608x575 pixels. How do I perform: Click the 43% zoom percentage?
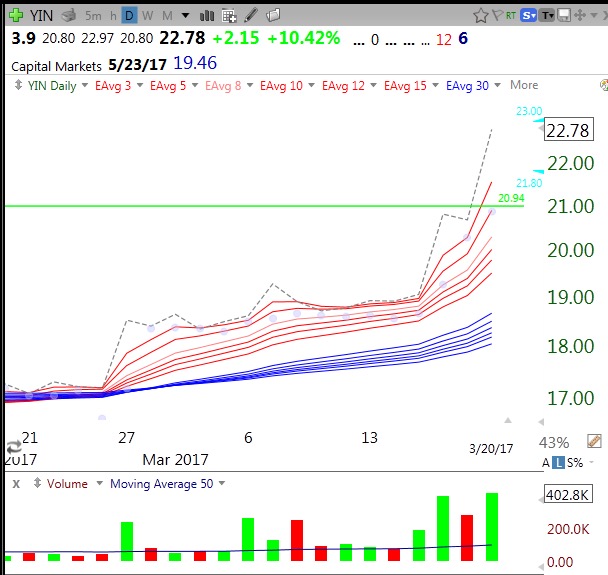[554, 442]
